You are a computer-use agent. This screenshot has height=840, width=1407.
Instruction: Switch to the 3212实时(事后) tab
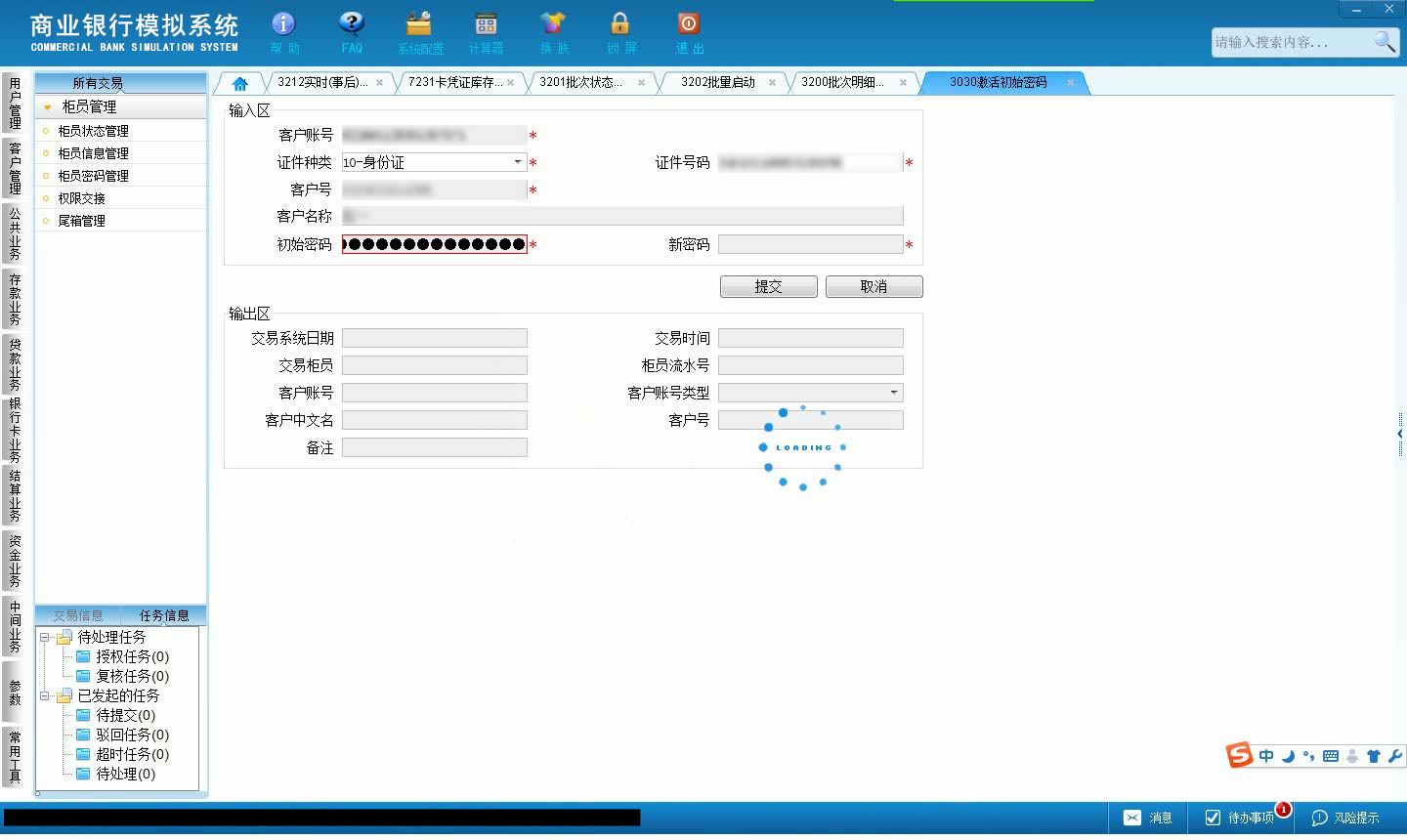[x=323, y=83]
